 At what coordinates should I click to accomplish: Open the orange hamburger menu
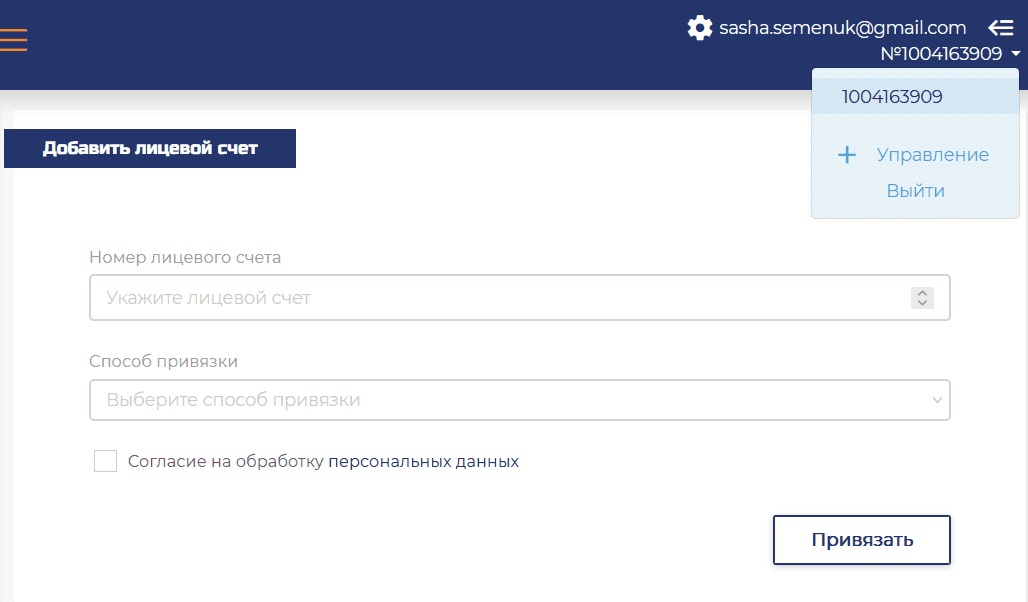click(x=13, y=39)
